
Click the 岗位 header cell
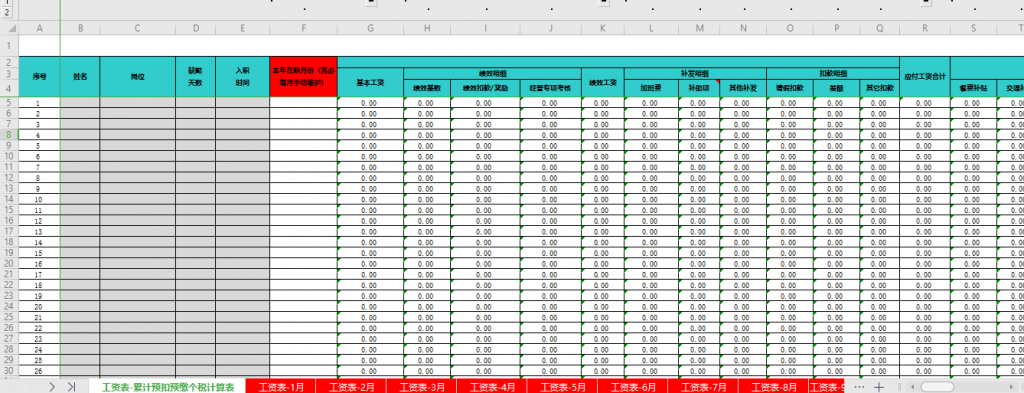[x=137, y=77]
